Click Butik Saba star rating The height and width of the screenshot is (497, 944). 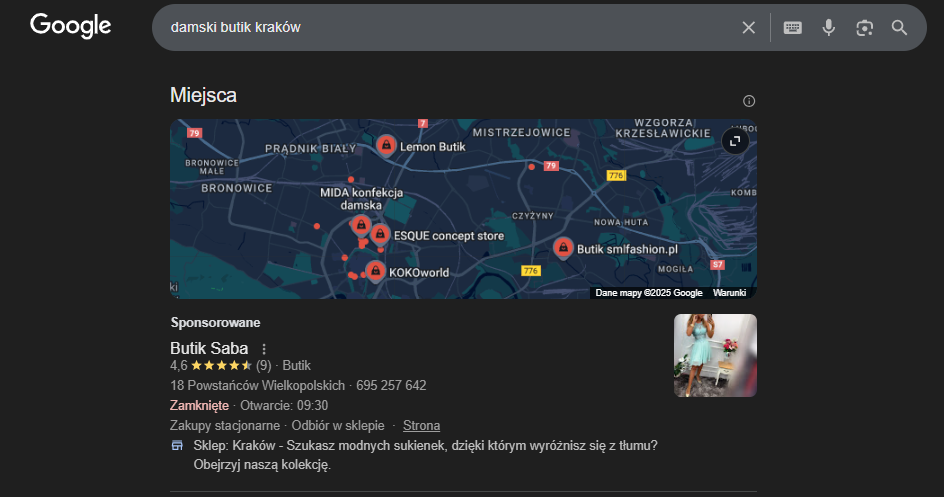click(221, 366)
